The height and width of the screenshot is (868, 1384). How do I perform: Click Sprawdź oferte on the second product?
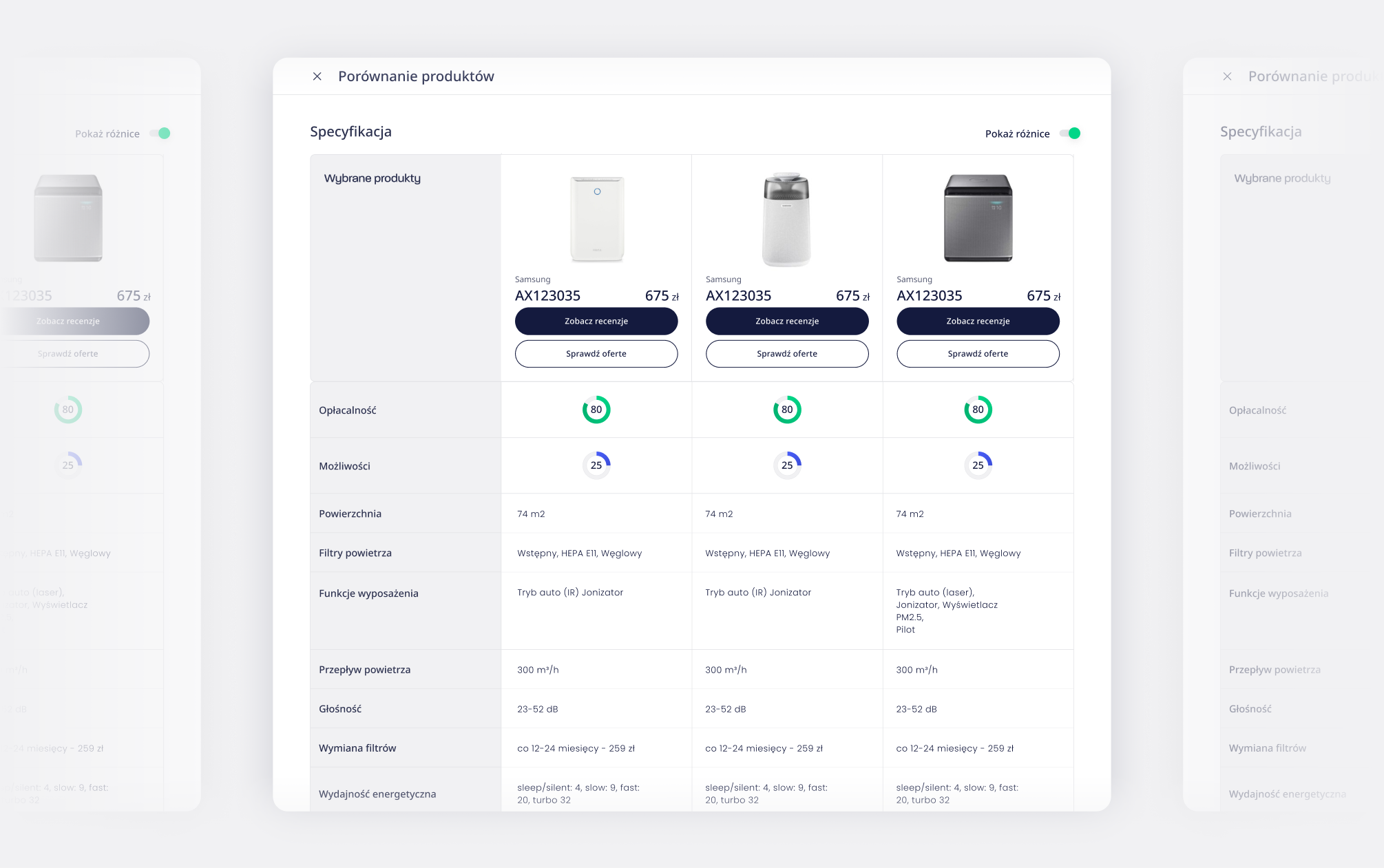(787, 353)
